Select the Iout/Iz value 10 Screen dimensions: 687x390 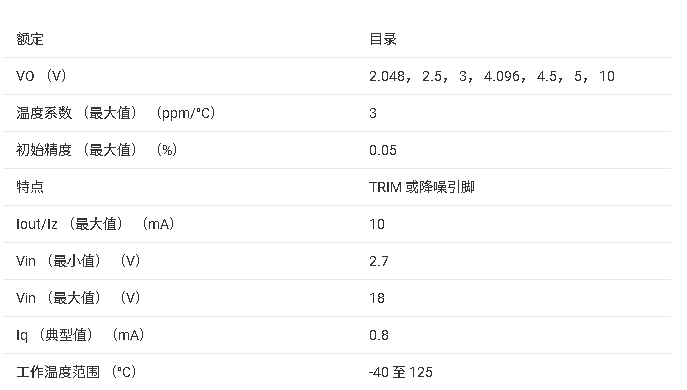[377, 224]
